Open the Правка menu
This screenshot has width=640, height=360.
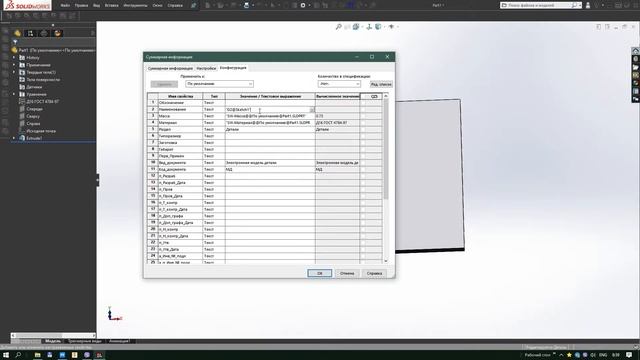(x=81, y=6)
